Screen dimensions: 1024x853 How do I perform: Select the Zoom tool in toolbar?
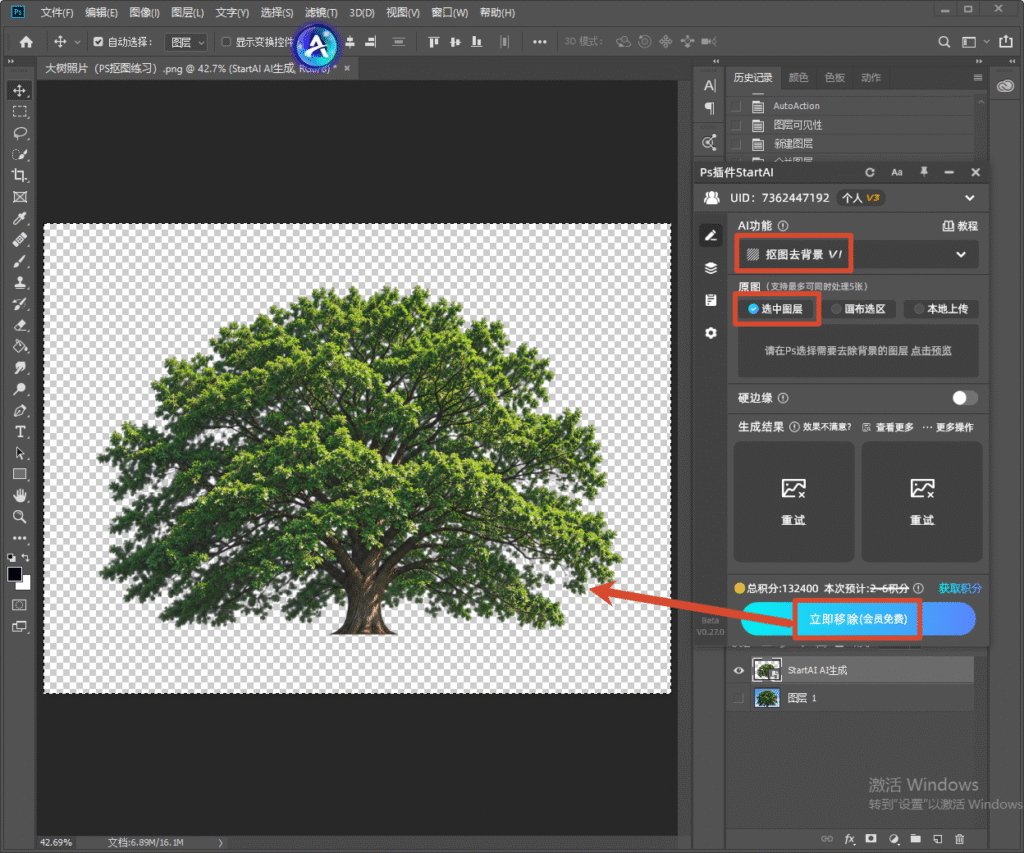click(20, 517)
